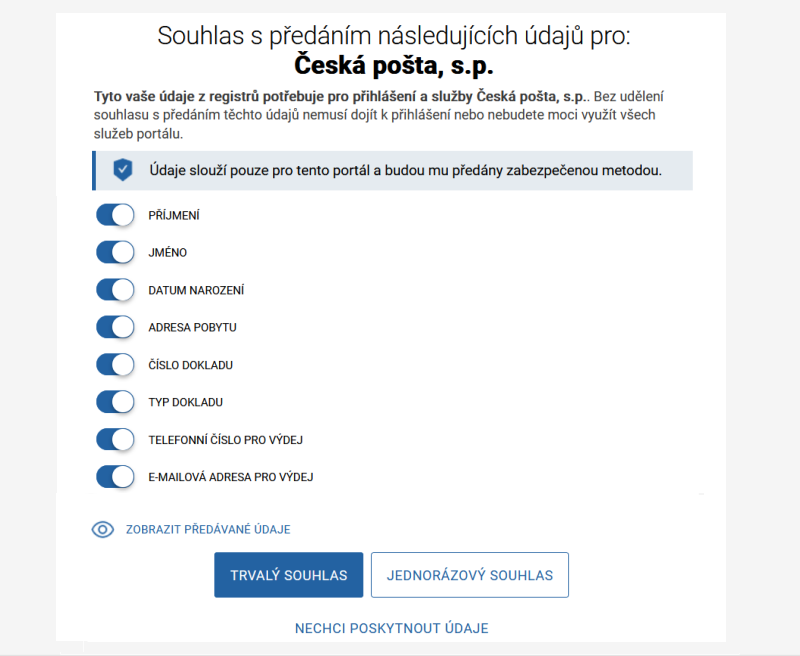Toggle DATUM NAROZENÍ sharing off

point(115,290)
